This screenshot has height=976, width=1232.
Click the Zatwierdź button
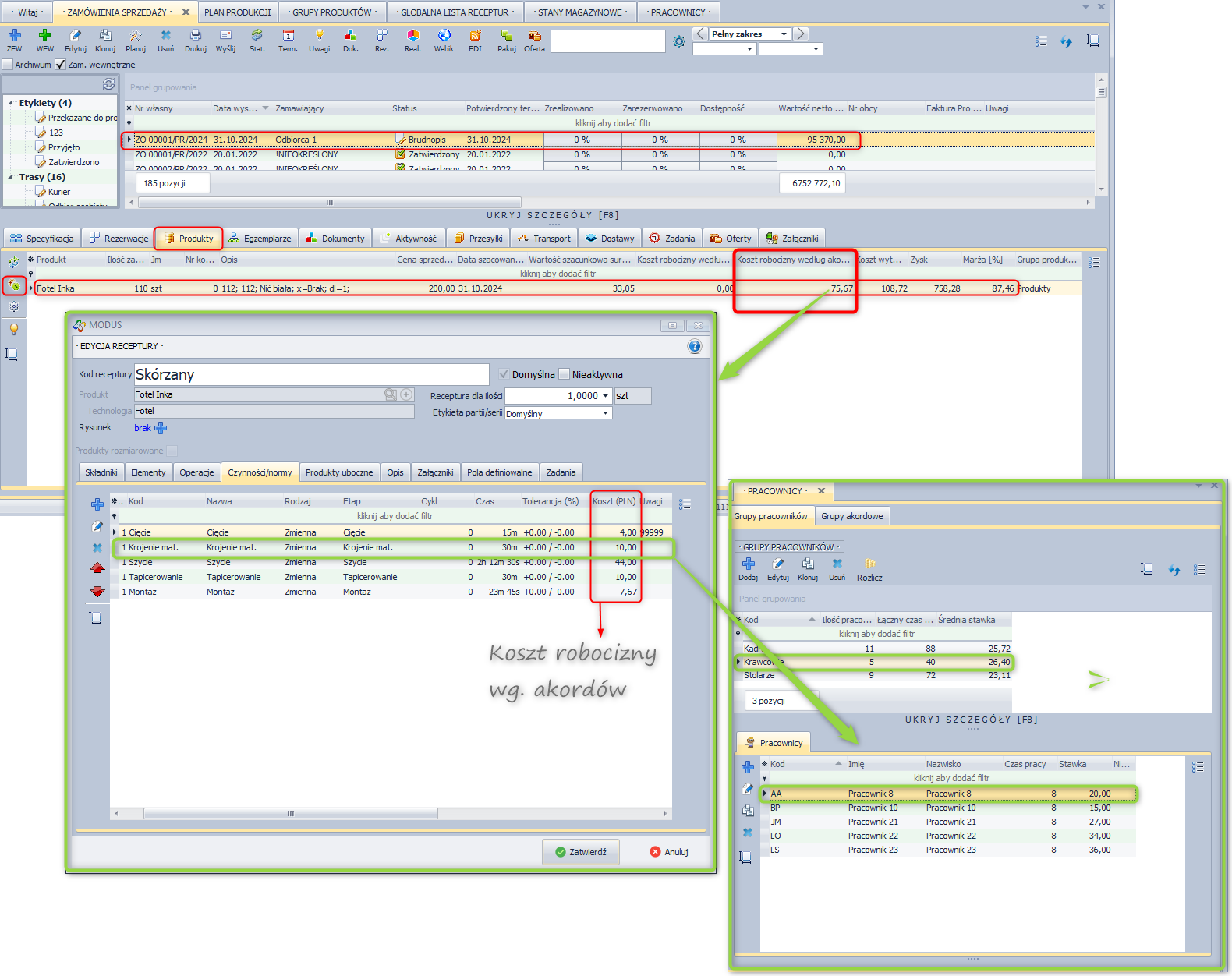pyautogui.click(x=580, y=852)
